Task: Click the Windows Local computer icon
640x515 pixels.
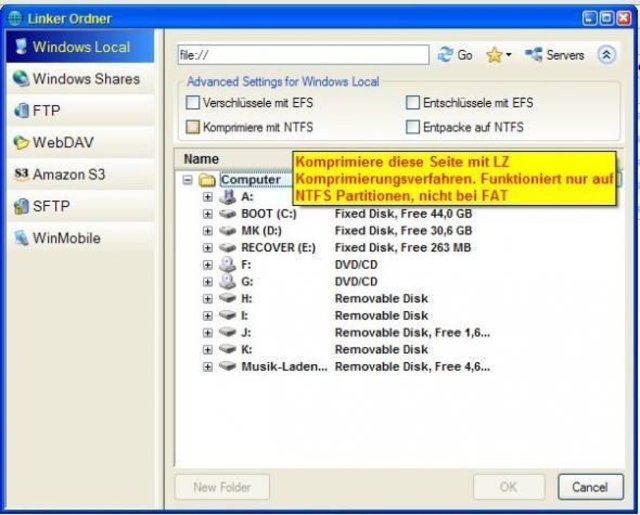Action: (21, 46)
